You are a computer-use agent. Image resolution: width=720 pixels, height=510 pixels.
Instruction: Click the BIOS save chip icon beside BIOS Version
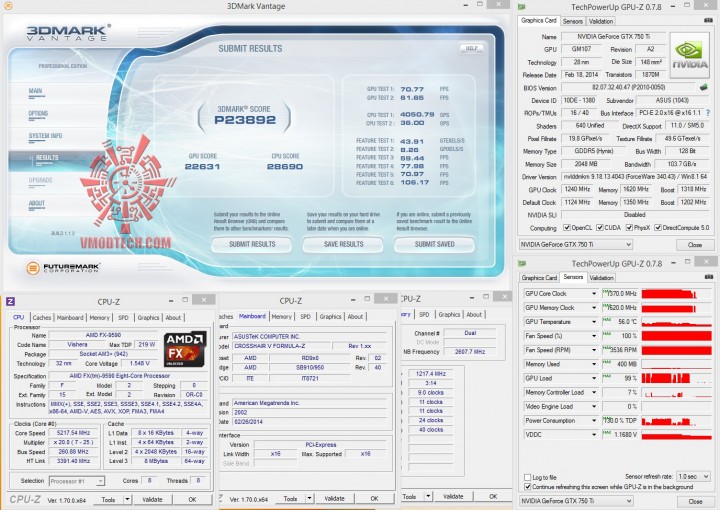pos(703,87)
